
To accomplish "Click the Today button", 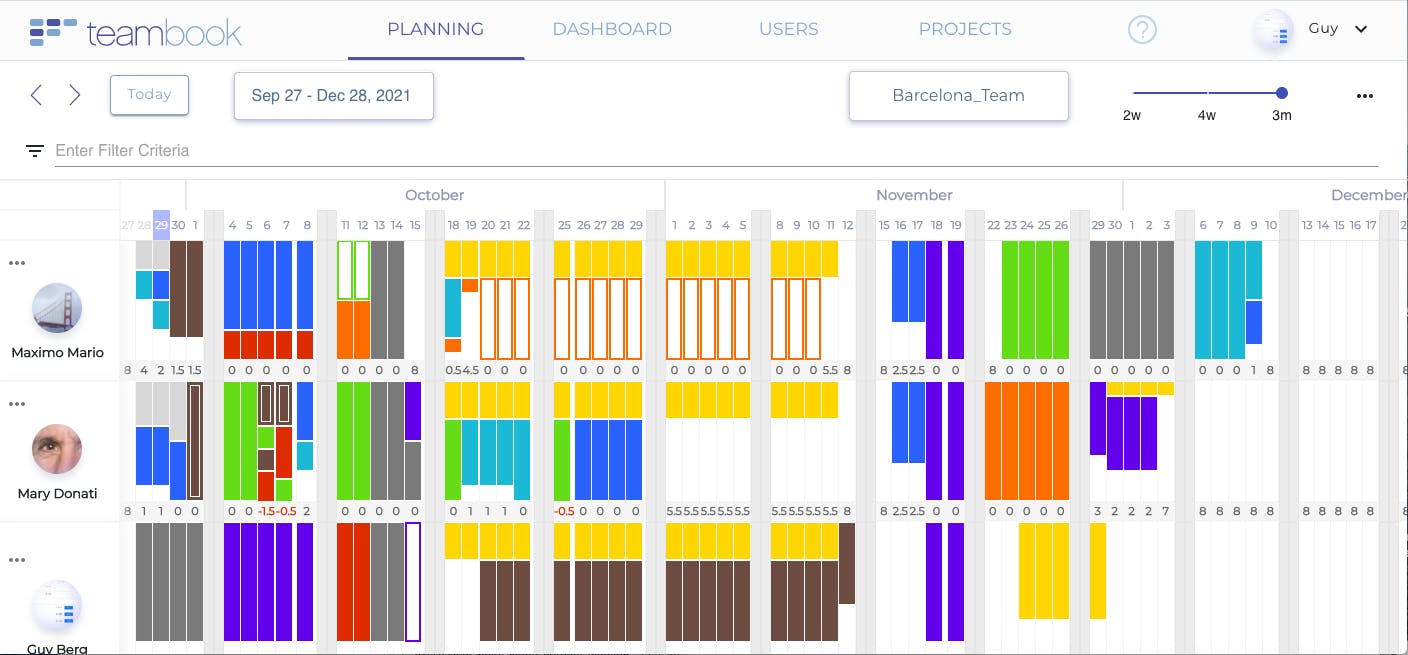I will (149, 95).
